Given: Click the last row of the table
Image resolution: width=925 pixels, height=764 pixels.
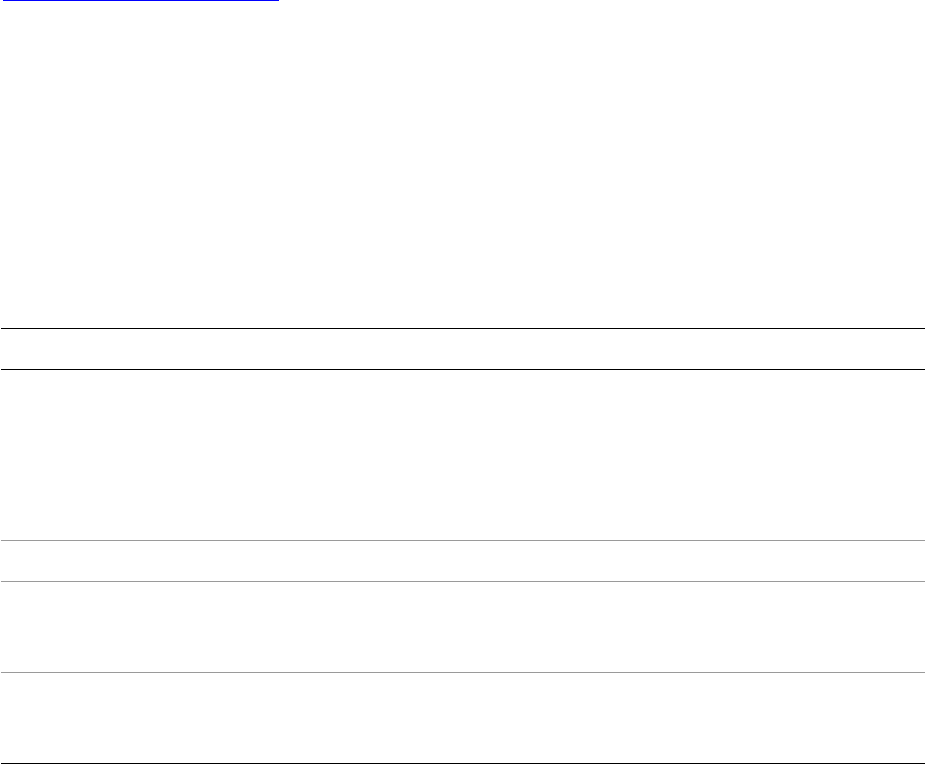Looking at the screenshot, I should [462, 718].
